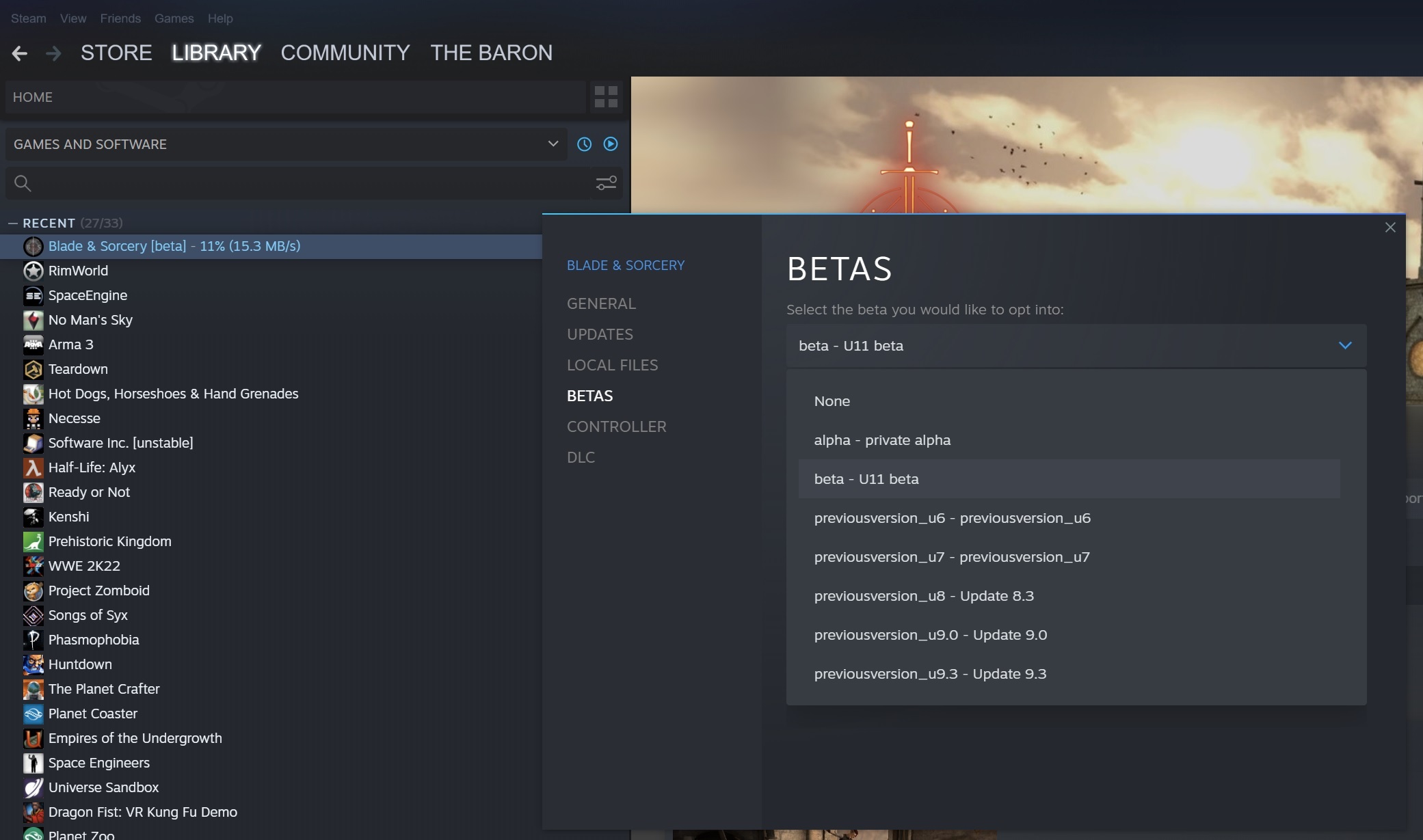Select the COMMUNITY tab in navigation
The image size is (1423, 840).
point(345,52)
